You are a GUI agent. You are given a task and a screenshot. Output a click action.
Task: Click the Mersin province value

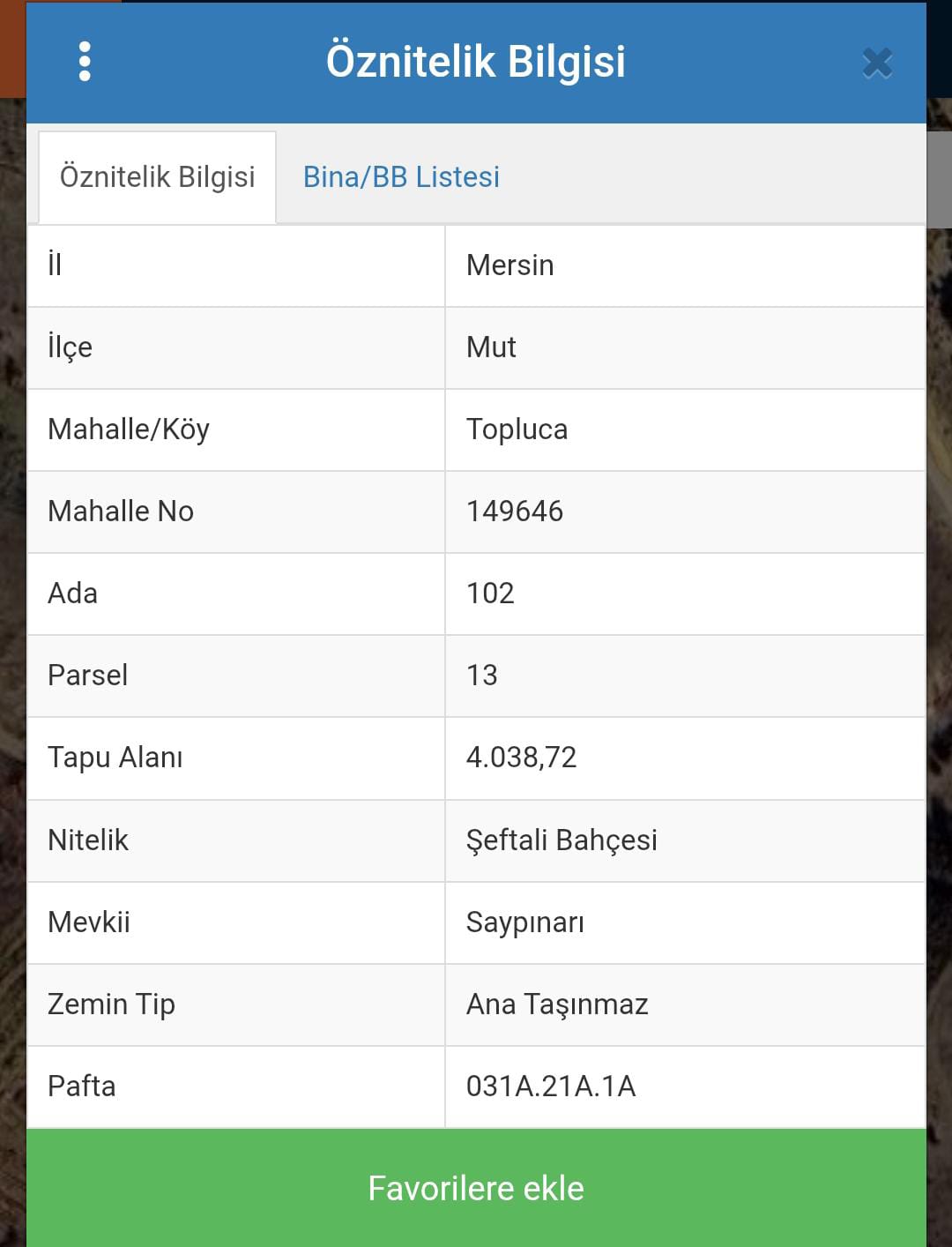point(509,265)
